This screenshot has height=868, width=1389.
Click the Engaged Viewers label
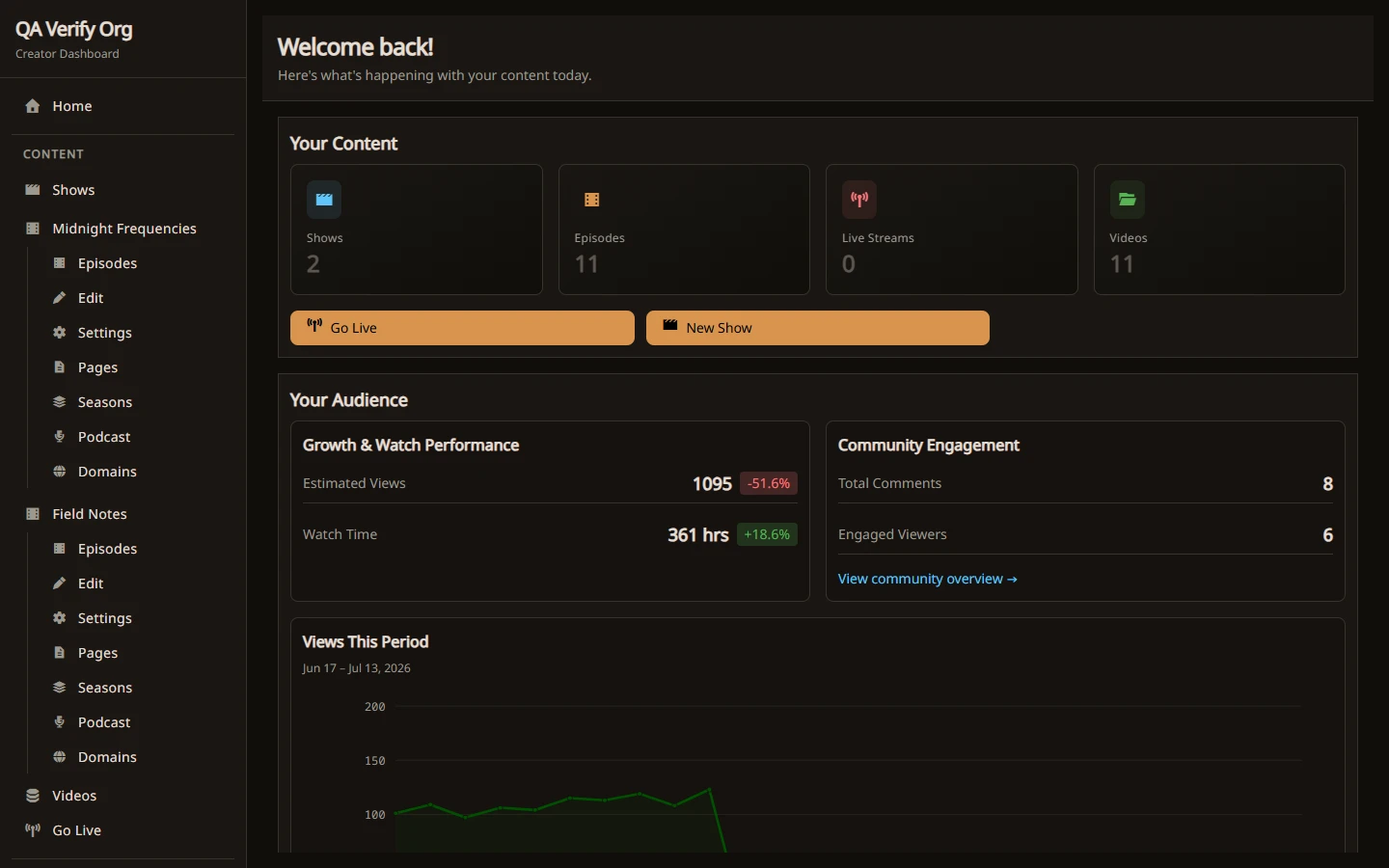coord(892,534)
